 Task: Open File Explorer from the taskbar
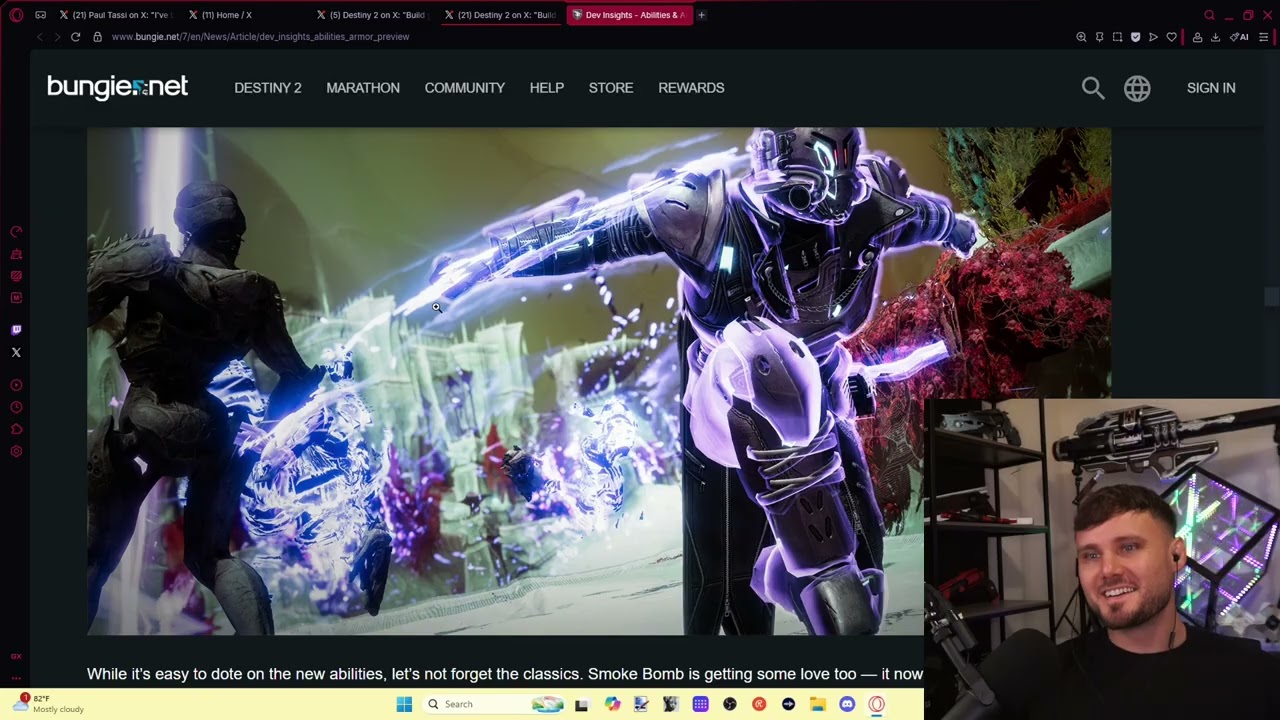[817, 704]
